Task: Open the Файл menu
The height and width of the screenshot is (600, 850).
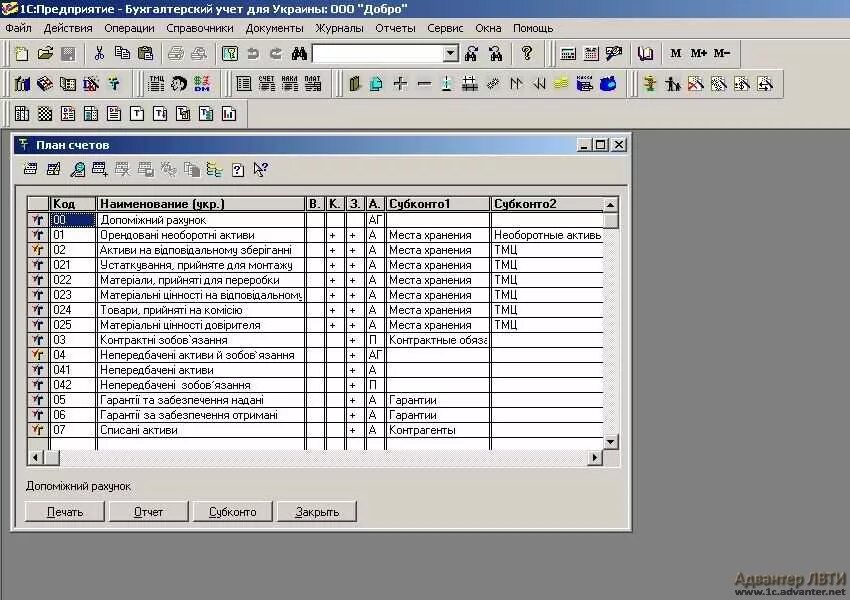Action: pos(18,28)
